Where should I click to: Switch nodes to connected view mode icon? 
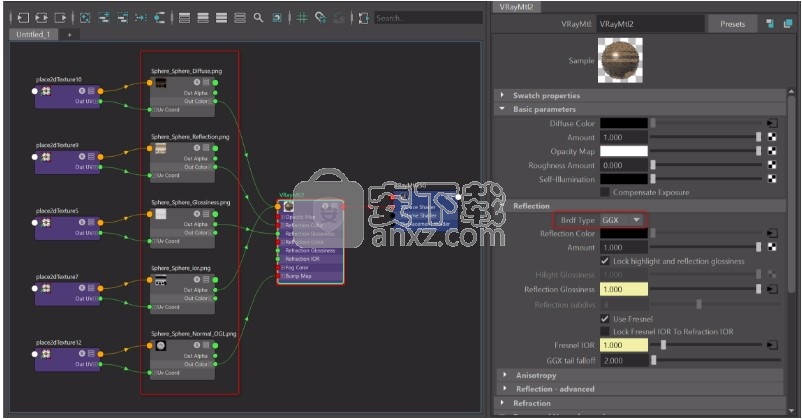tap(203, 18)
